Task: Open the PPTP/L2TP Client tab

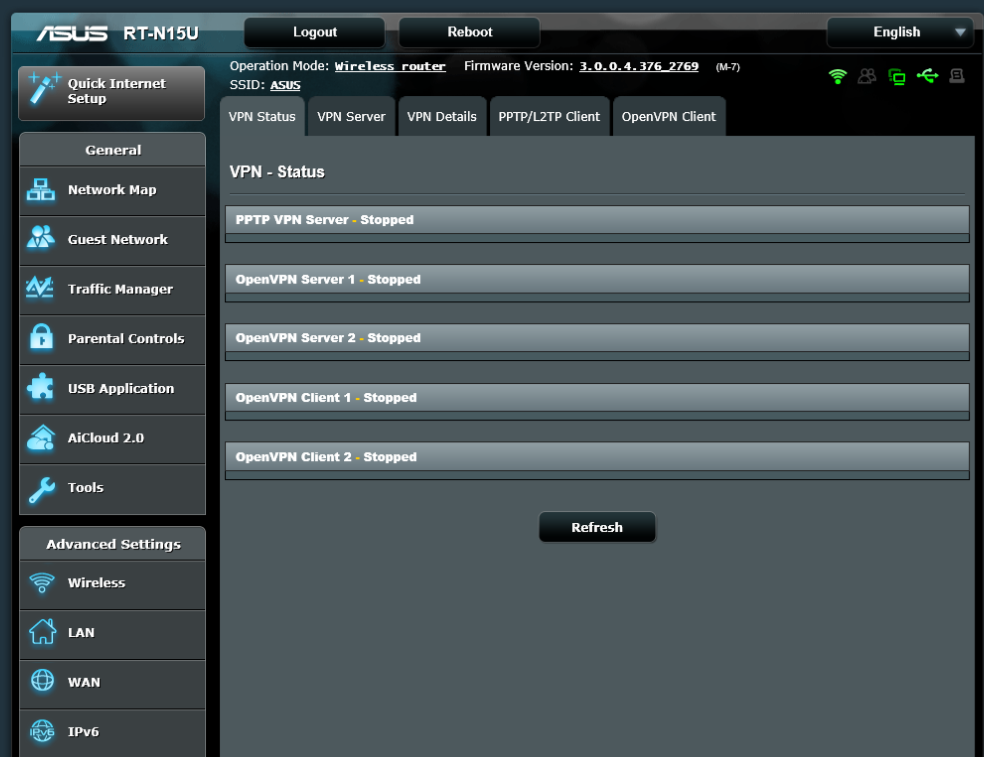Action: click(x=549, y=117)
